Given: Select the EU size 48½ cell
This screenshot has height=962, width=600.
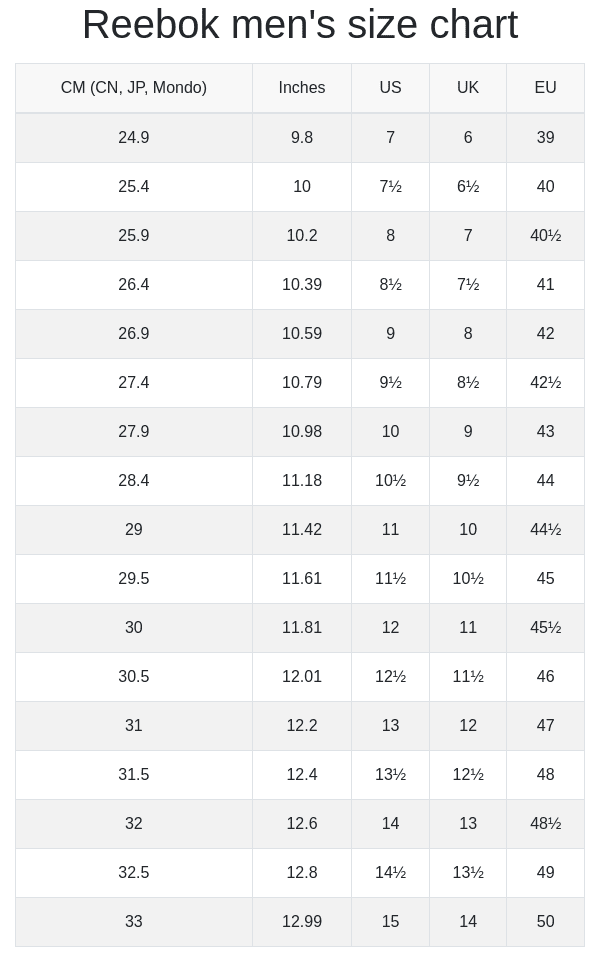Looking at the screenshot, I should click(545, 824).
